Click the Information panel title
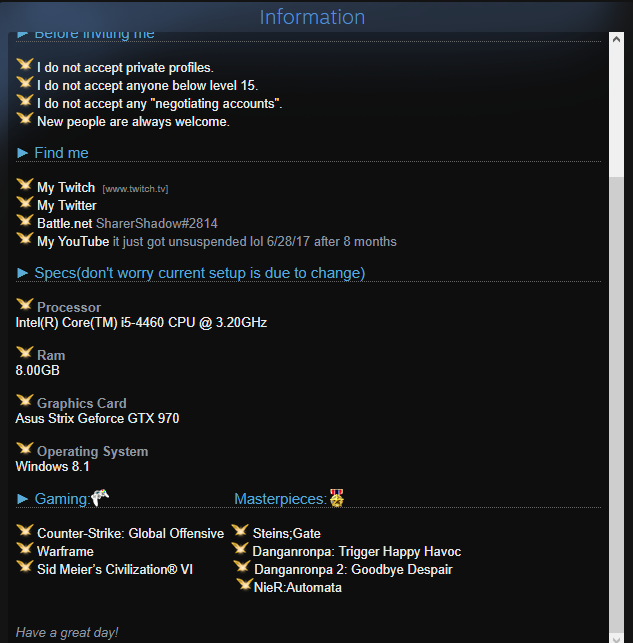This screenshot has width=633, height=643. pos(312,17)
